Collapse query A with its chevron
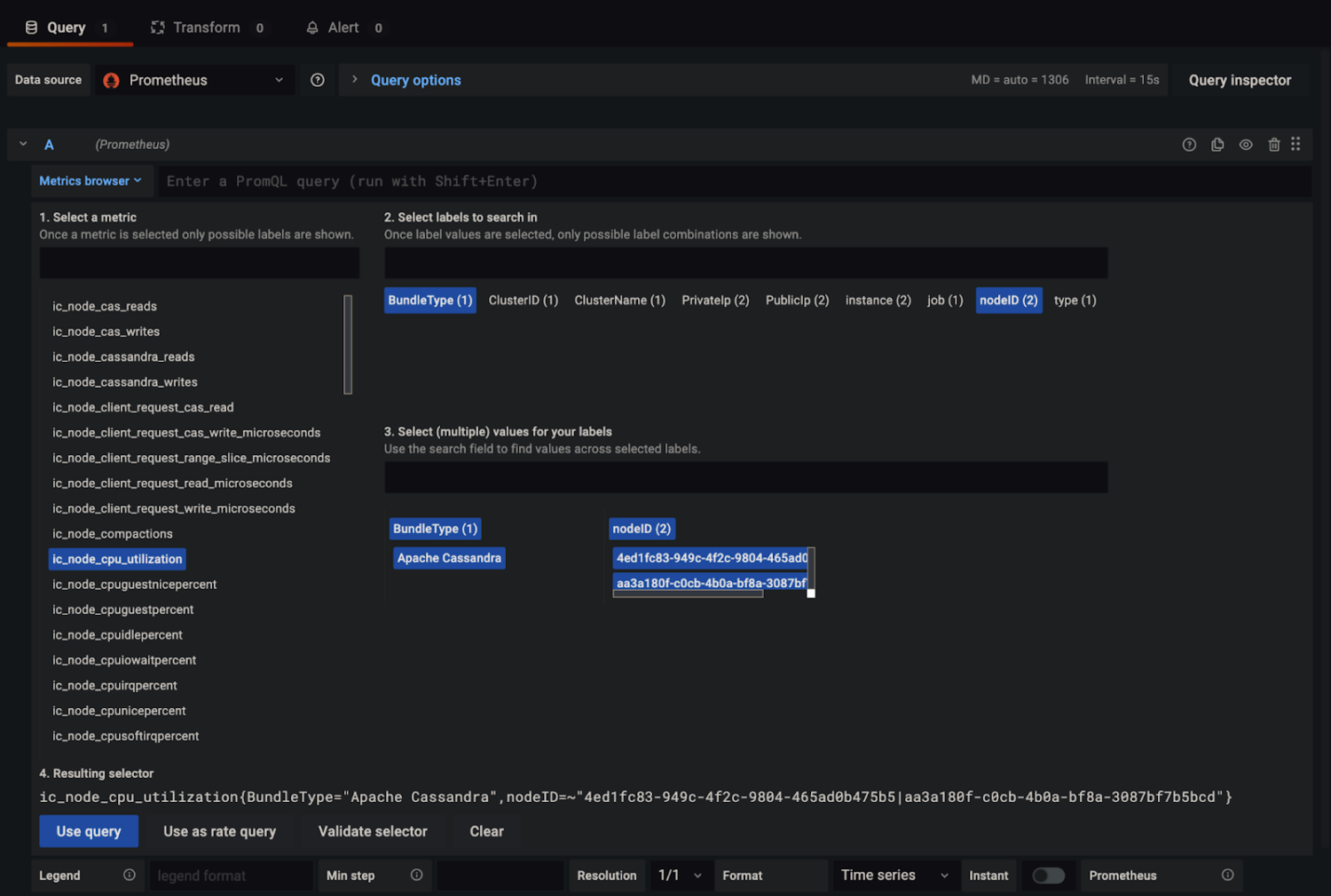Viewport: 1331px width, 896px height. pos(22,144)
